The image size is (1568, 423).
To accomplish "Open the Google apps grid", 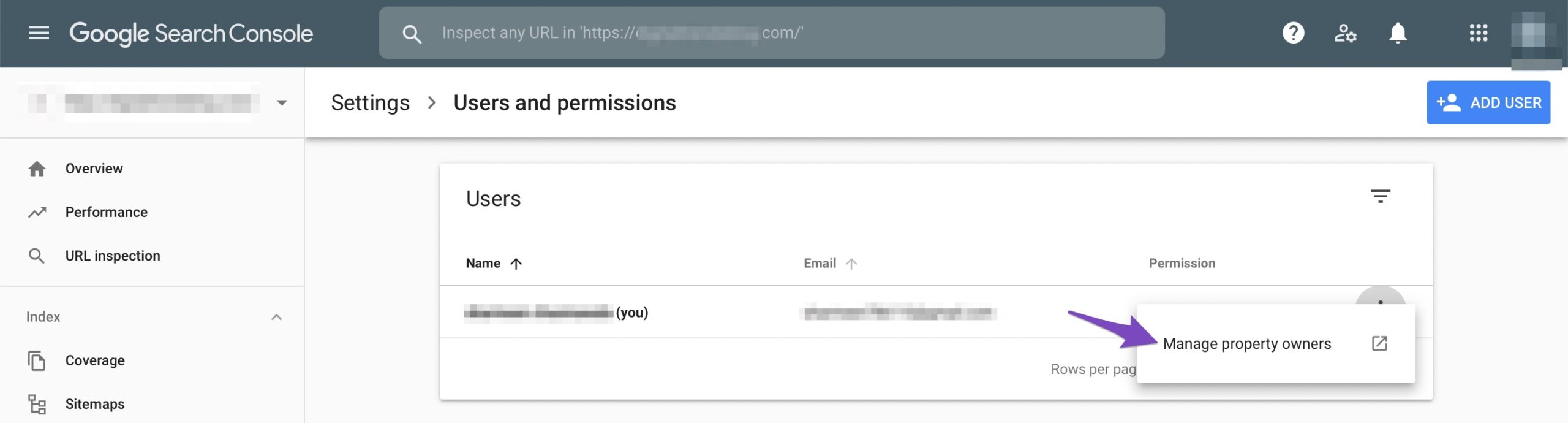I will pos(1478,33).
